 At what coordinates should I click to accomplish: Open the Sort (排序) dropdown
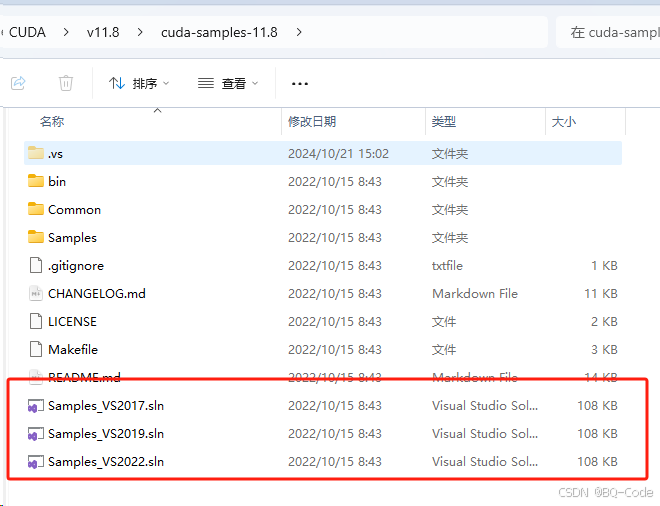pos(139,83)
